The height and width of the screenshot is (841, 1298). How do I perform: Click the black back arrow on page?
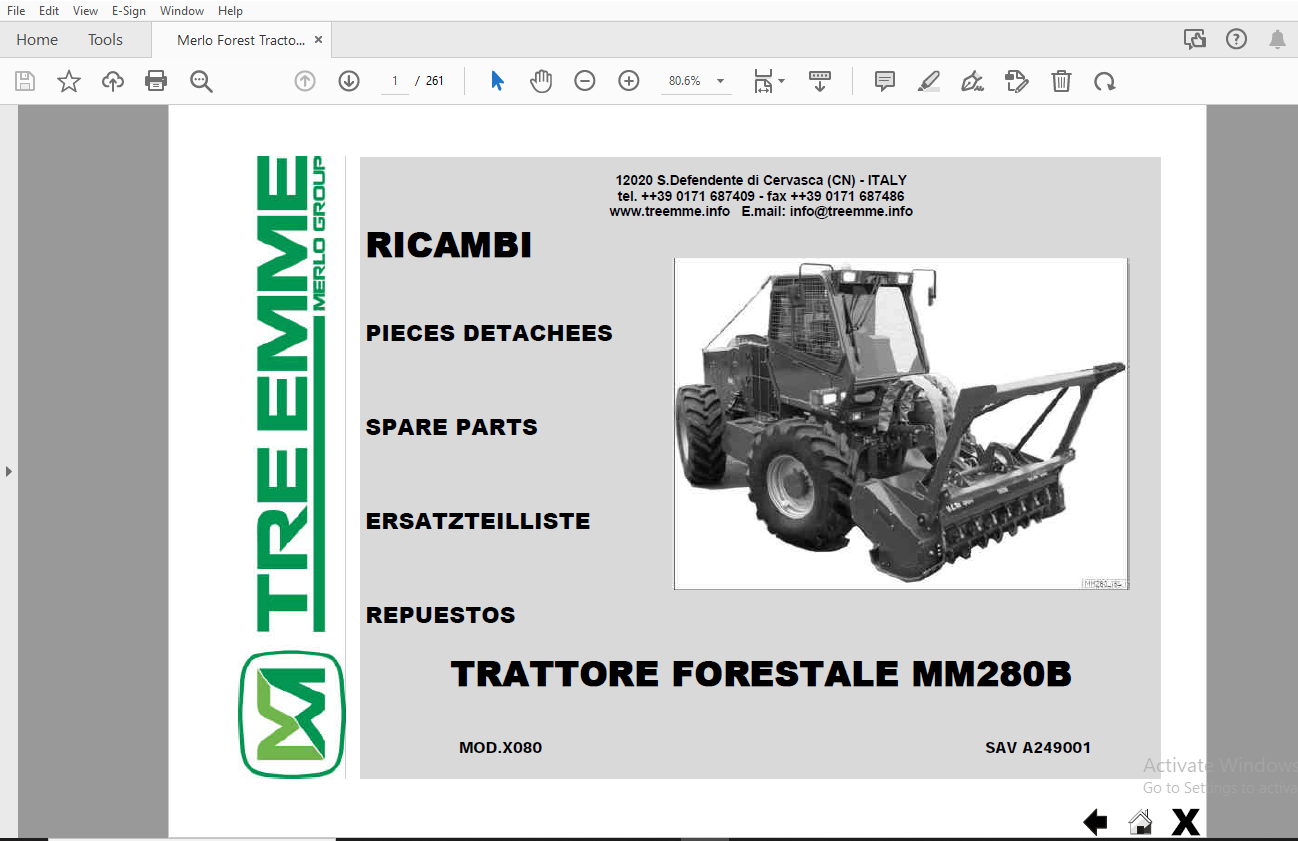point(1095,822)
